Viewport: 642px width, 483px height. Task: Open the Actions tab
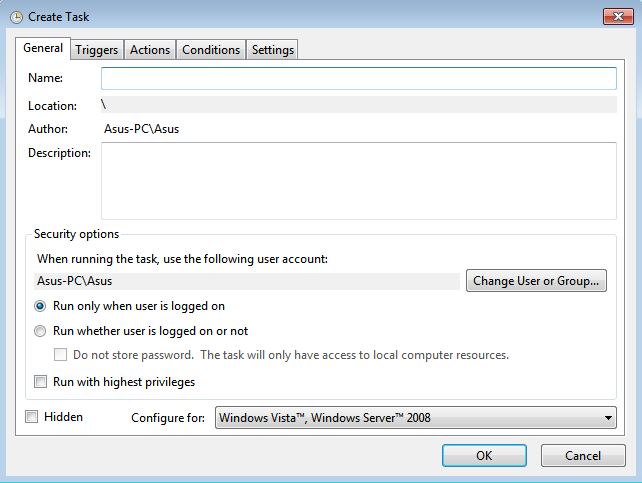click(150, 50)
